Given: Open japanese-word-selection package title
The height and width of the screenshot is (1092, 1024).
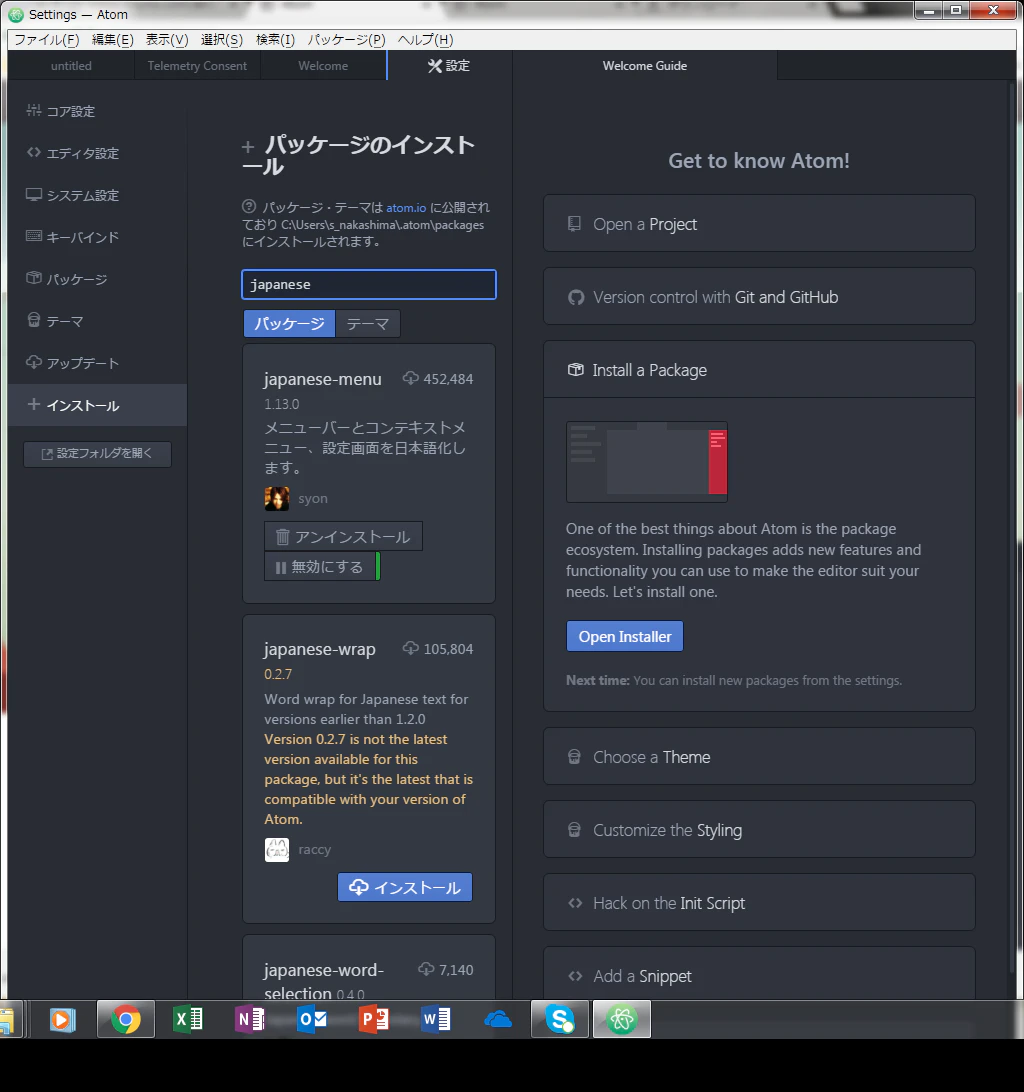Looking at the screenshot, I should pos(324,981).
